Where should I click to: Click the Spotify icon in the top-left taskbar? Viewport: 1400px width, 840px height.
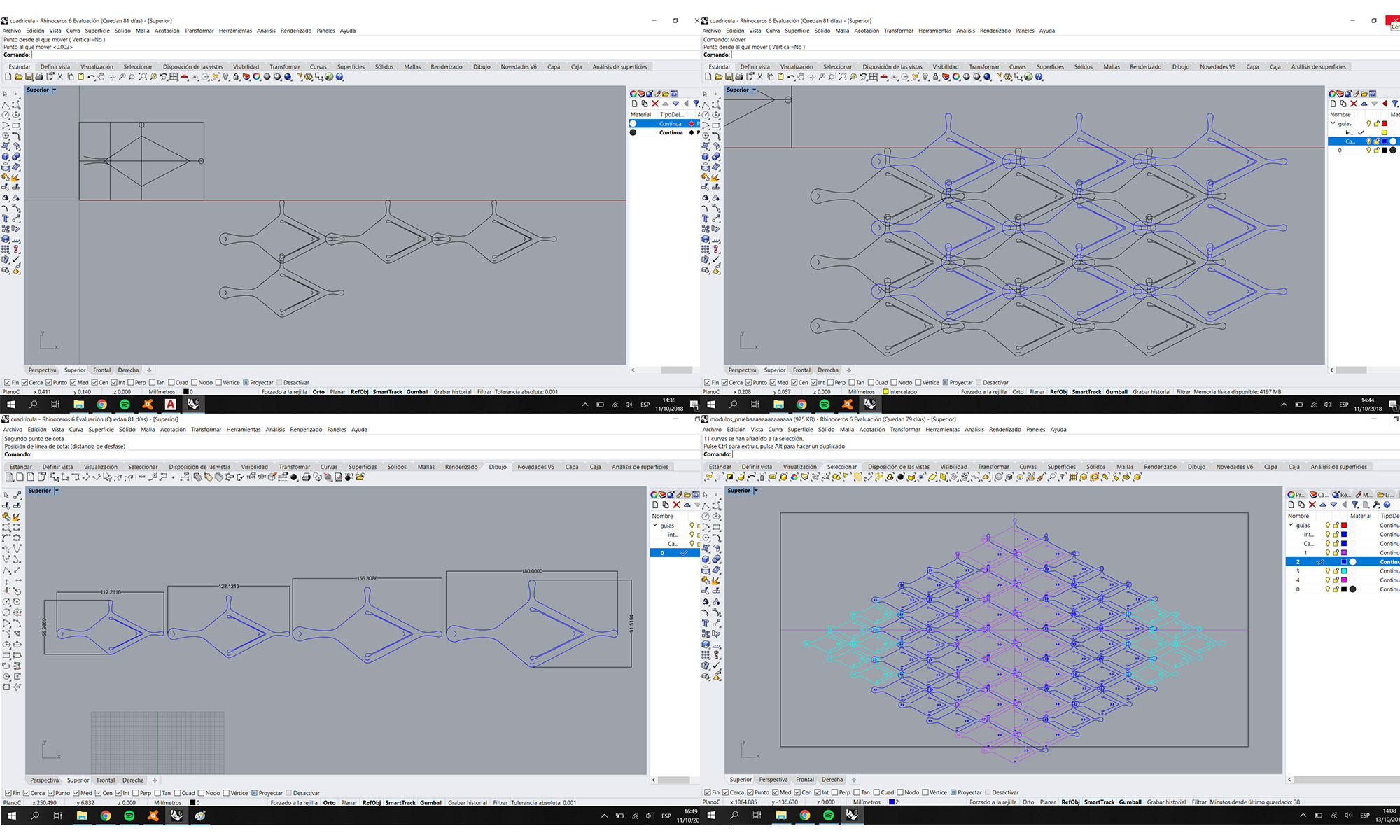coord(125,405)
